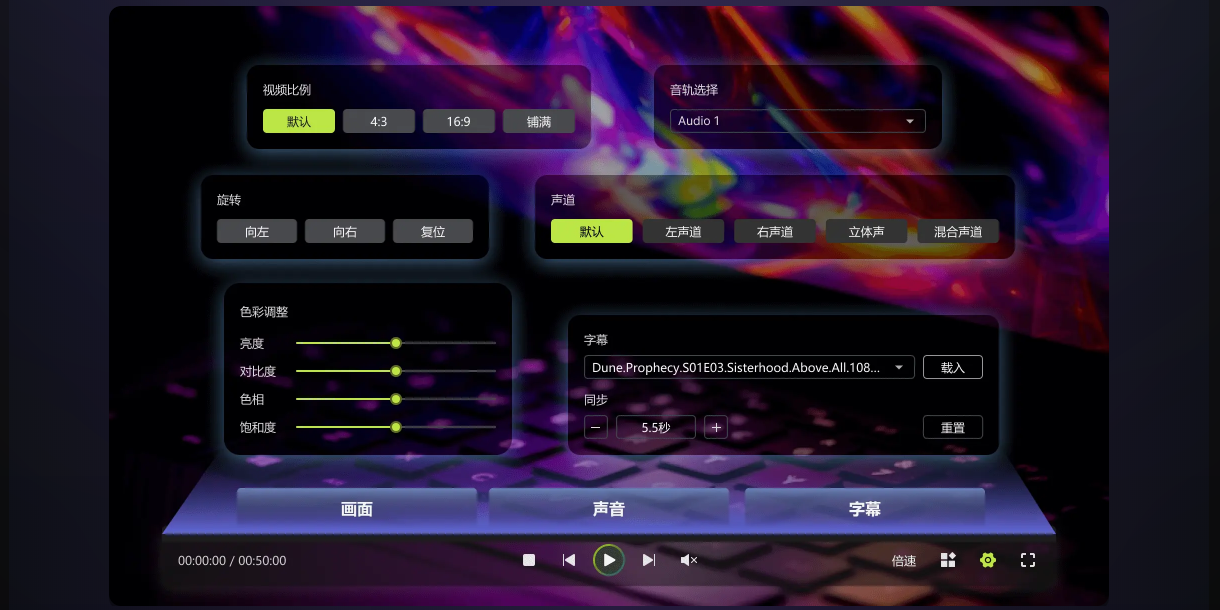Open the settings gear icon
Viewport: 1220px width, 610px height.
pos(988,560)
